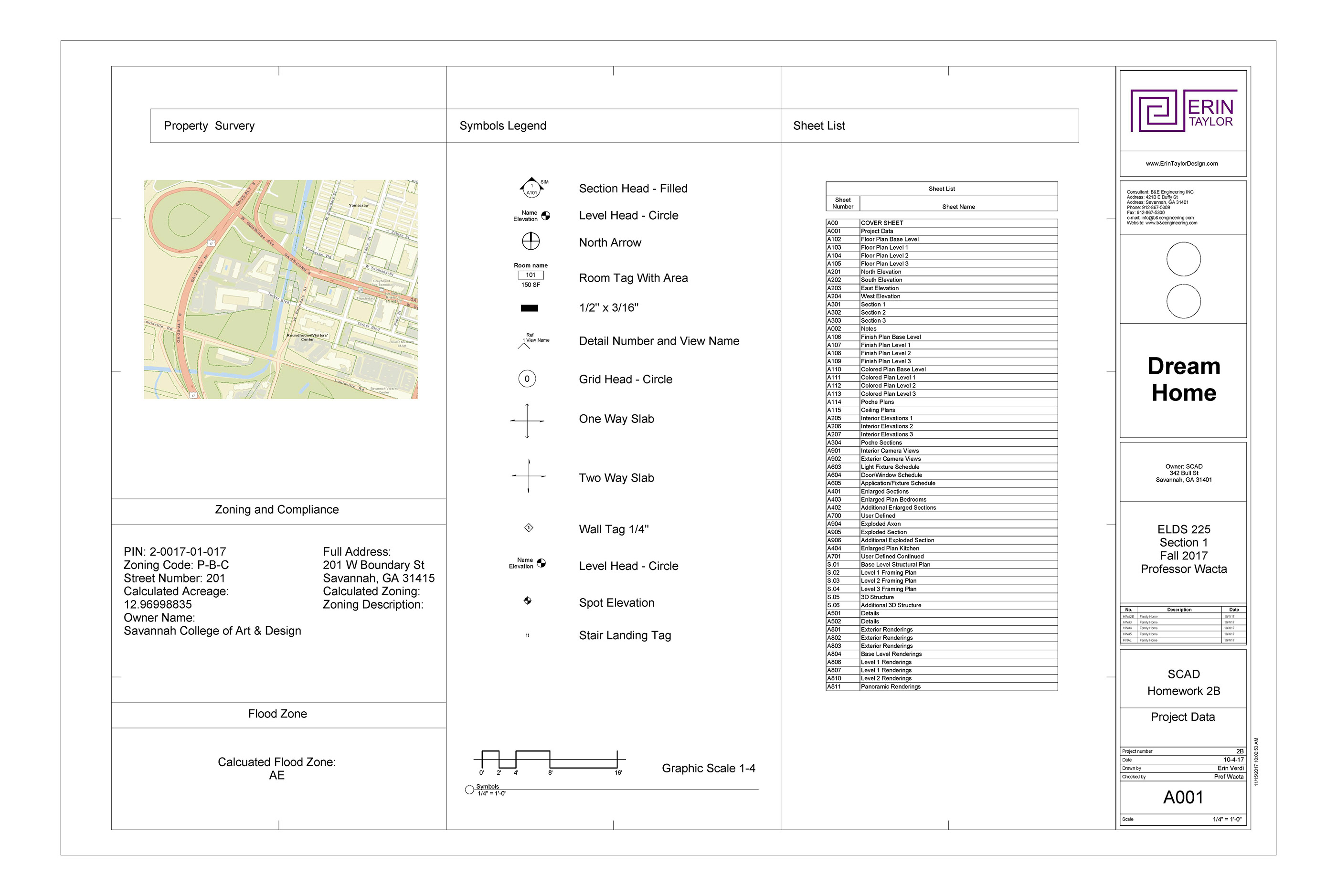Screen dimensions: 1337x896
Task: Click the Erin Taylor logo
Action: click(1182, 111)
